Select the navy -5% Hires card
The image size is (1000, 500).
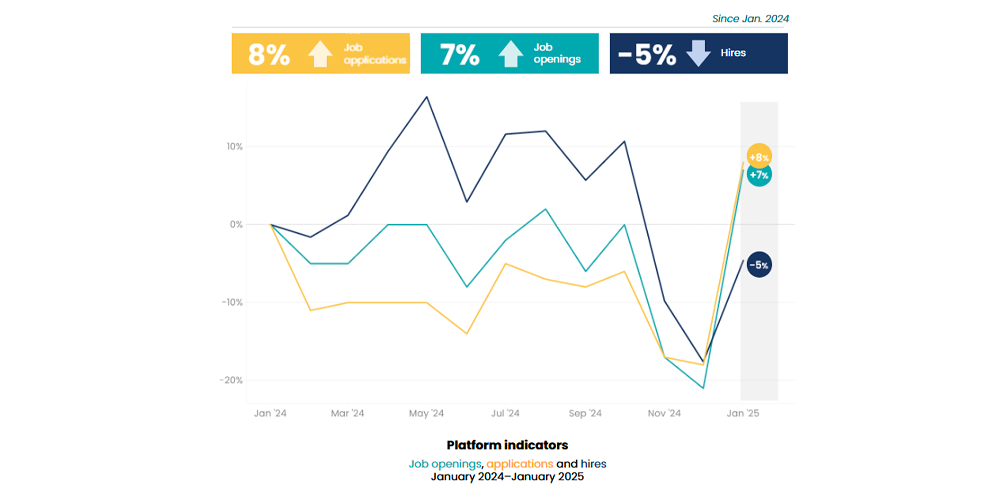(699, 54)
